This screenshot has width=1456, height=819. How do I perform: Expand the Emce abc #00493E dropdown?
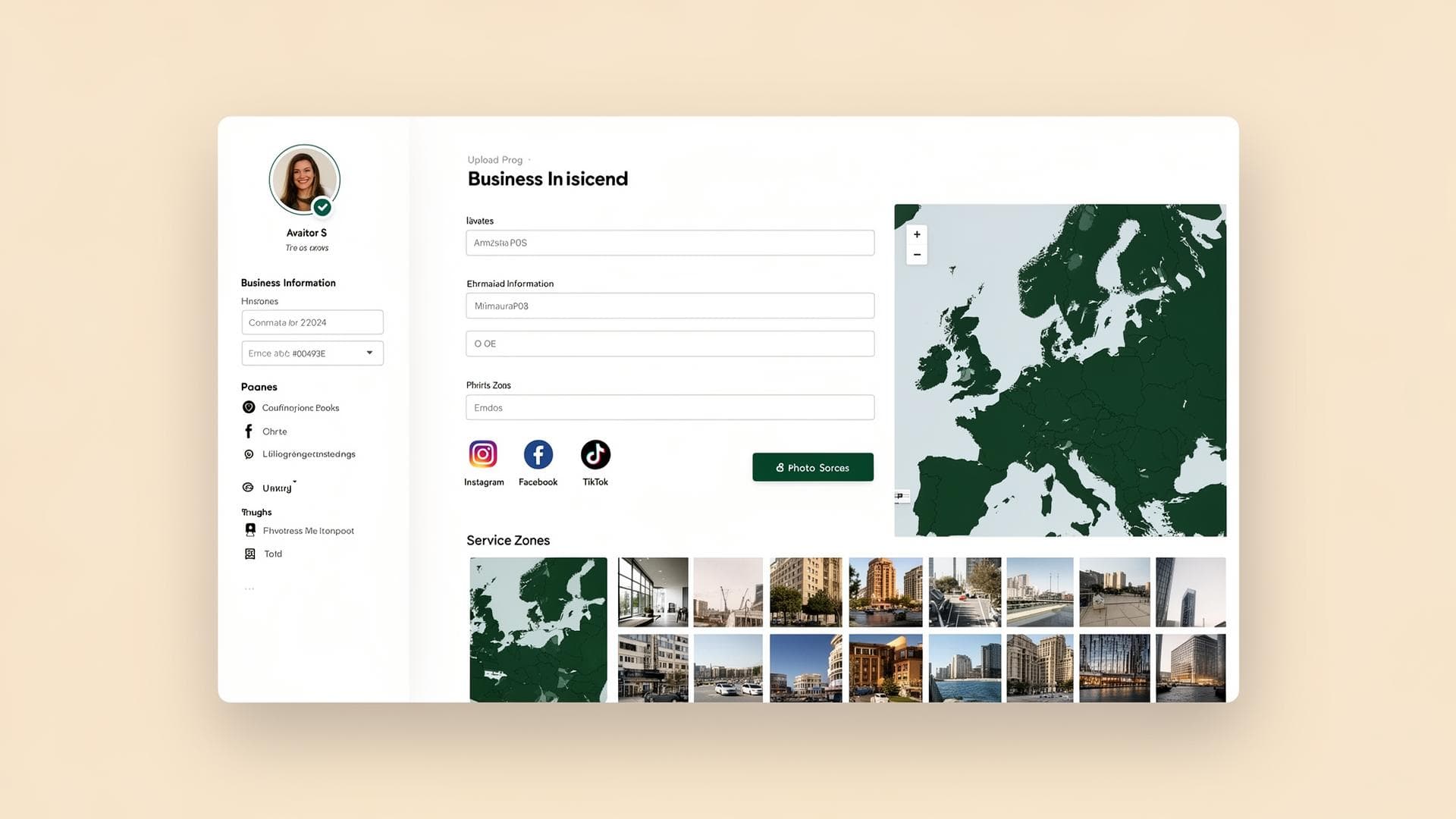coord(369,353)
